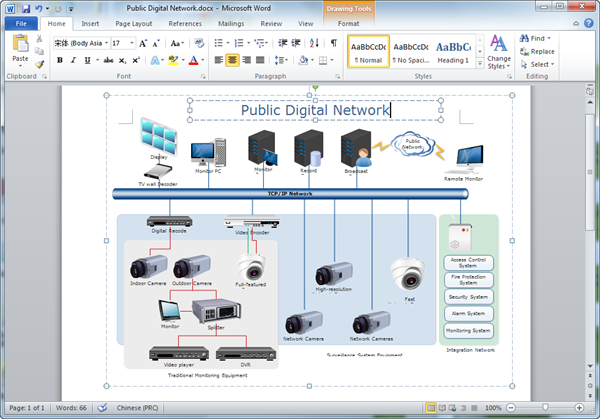Switch to the Page Layout tab

[x=133, y=22]
